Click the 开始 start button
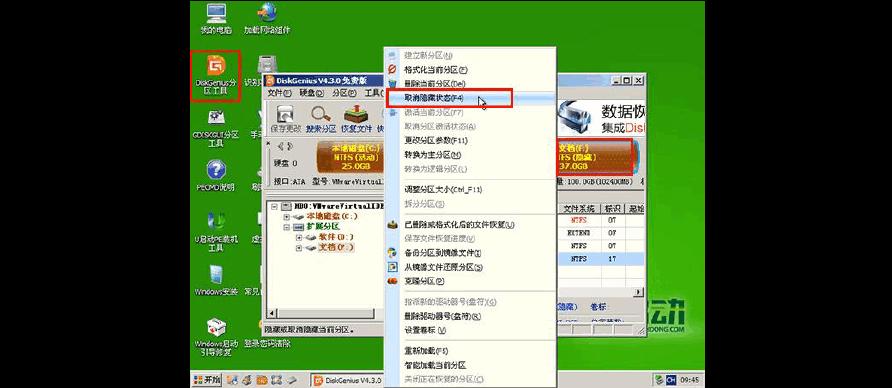Screen dimensions: 892x388 (207, 380)
